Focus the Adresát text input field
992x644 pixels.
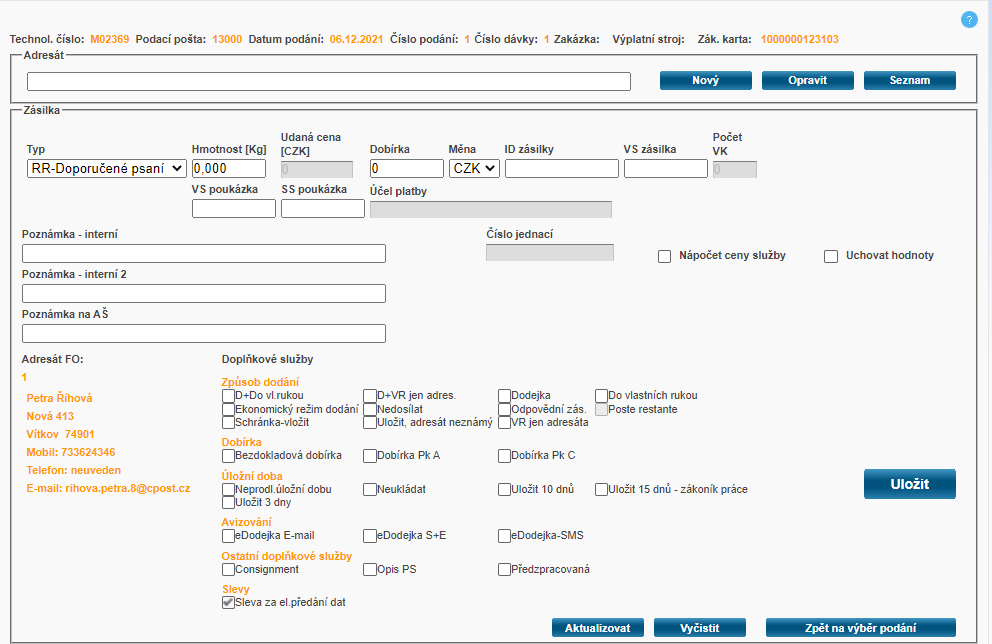328,82
